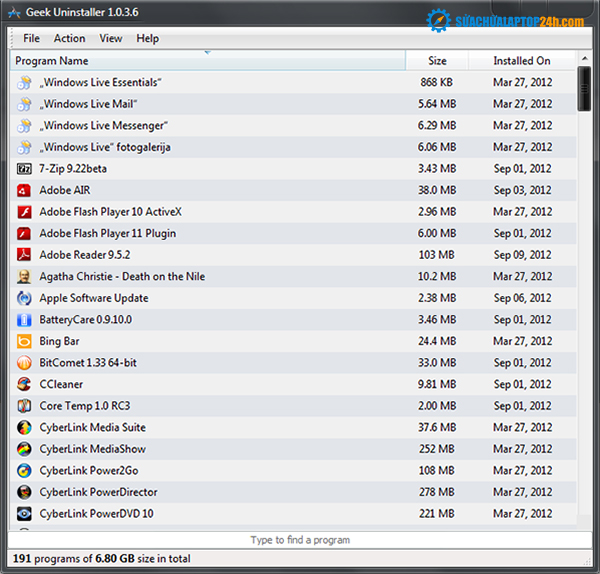
Task: Select the CCleaner entry name
Action: [61, 384]
